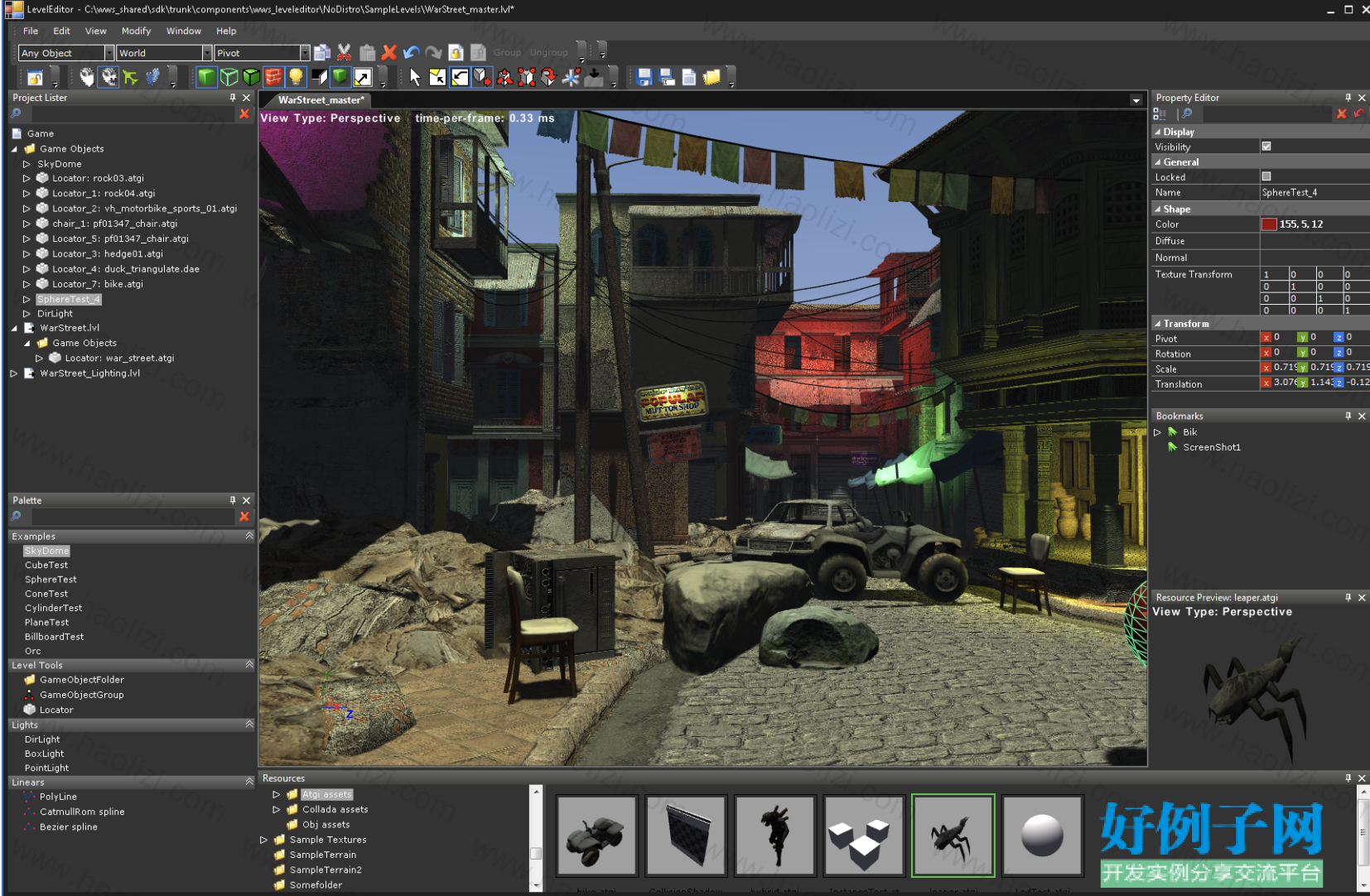Click the Redo arrow in the toolbar
Image resolution: width=1370 pixels, height=896 pixels.
pos(433,52)
